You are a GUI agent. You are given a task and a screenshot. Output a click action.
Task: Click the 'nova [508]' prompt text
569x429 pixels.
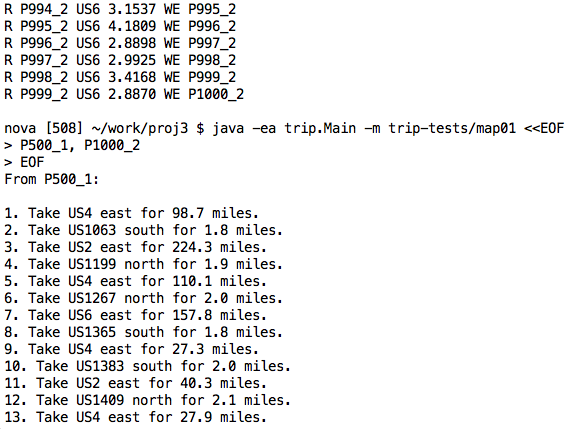(41, 128)
